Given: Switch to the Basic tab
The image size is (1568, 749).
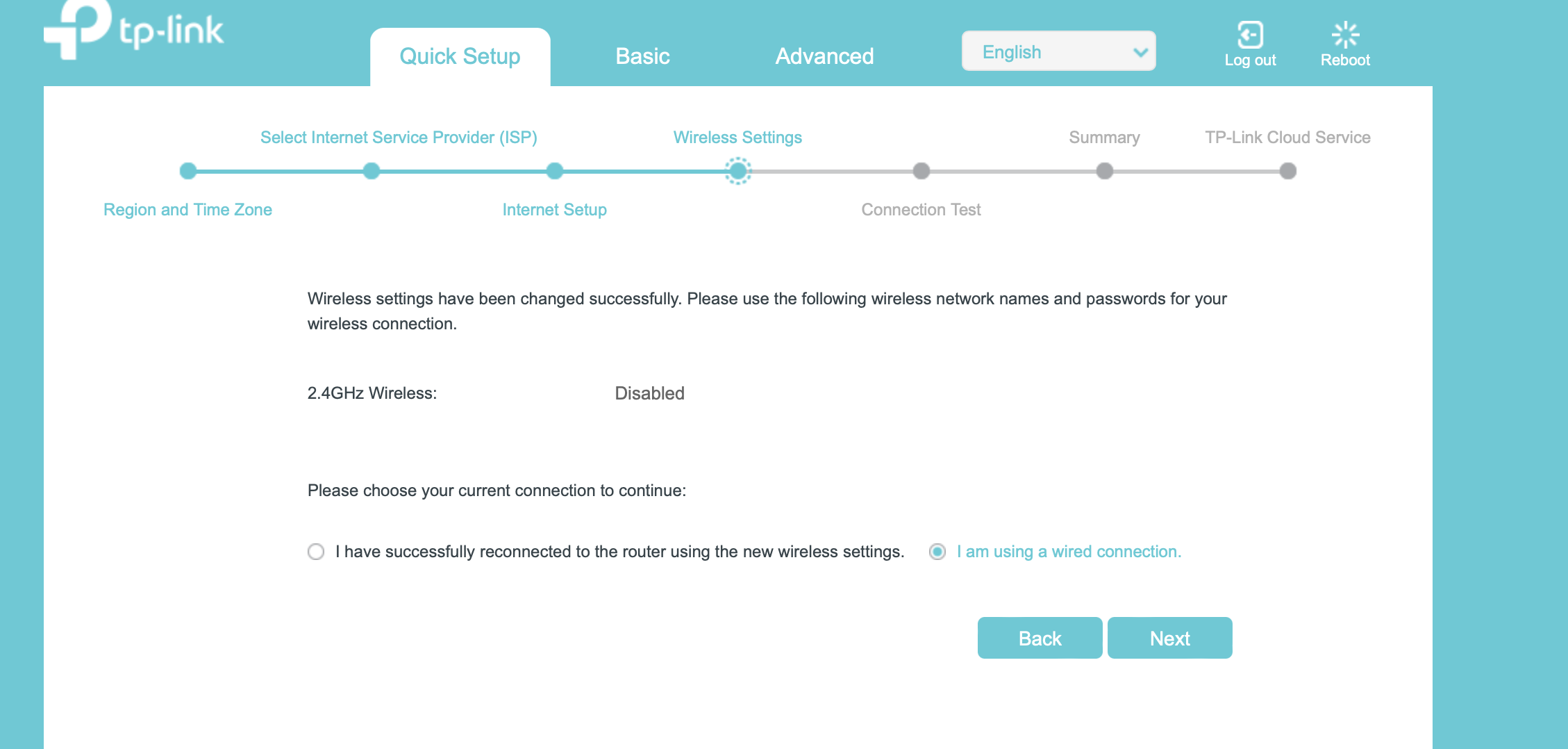Looking at the screenshot, I should 642,56.
